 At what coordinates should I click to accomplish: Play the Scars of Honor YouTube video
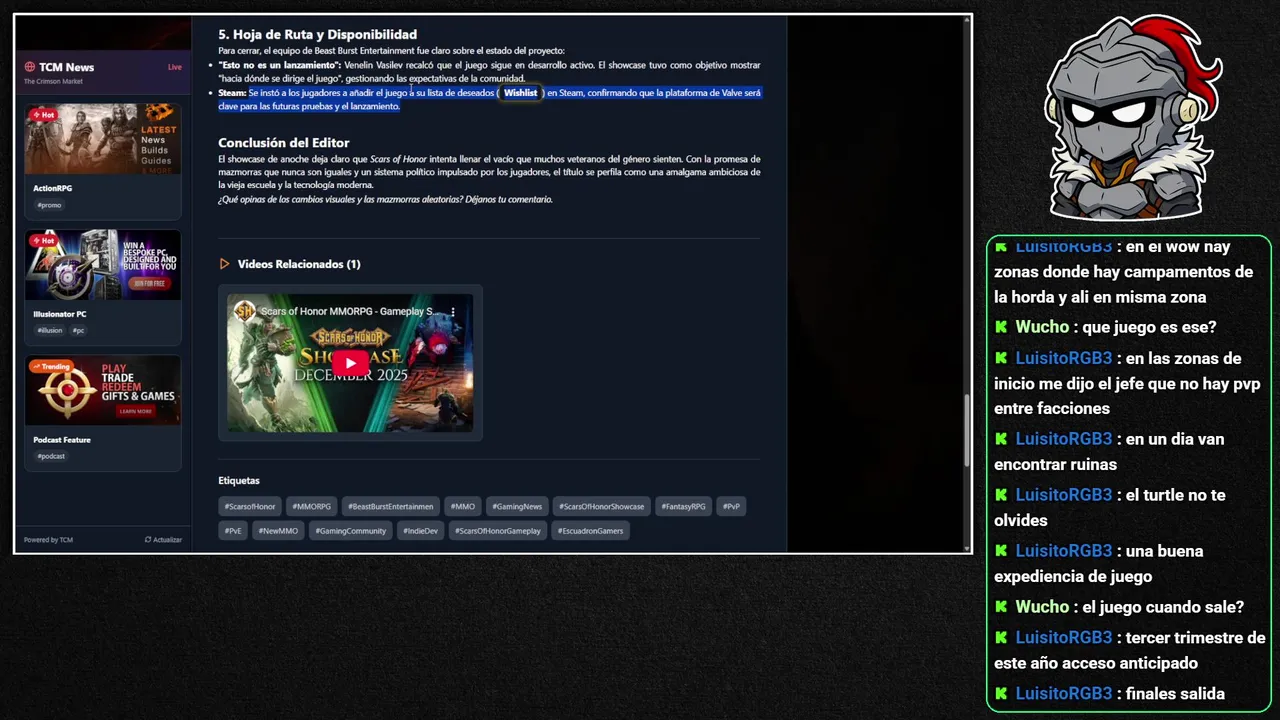click(x=350, y=363)
